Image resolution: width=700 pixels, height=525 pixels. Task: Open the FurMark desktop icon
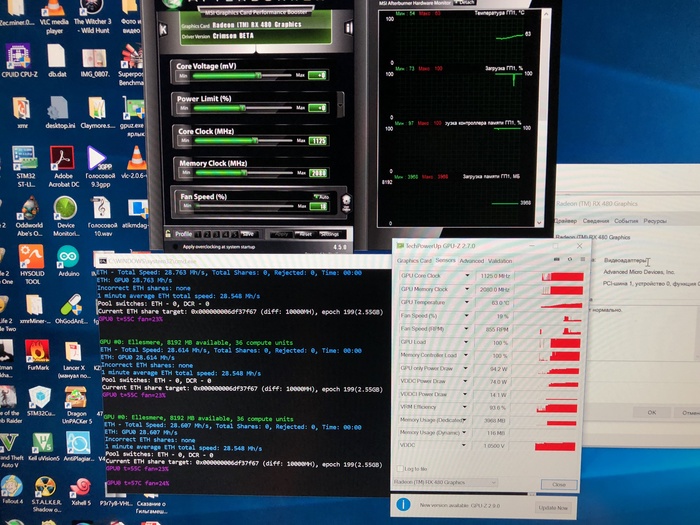(36, 354)
